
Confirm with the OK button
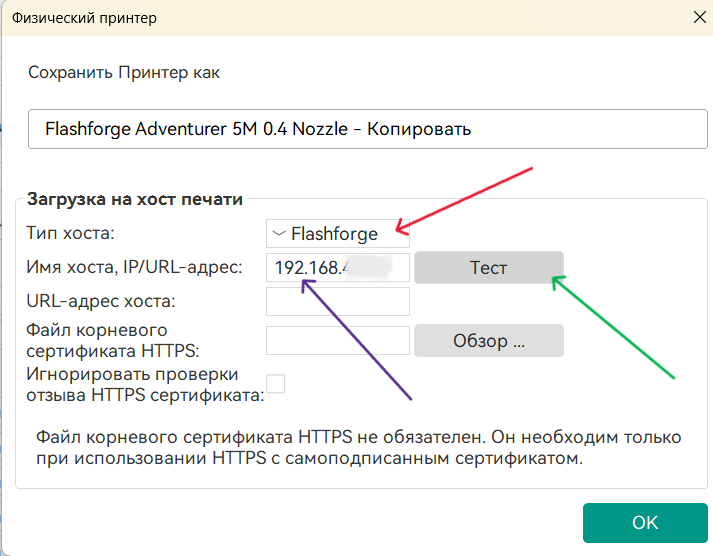tap(645, 523)
